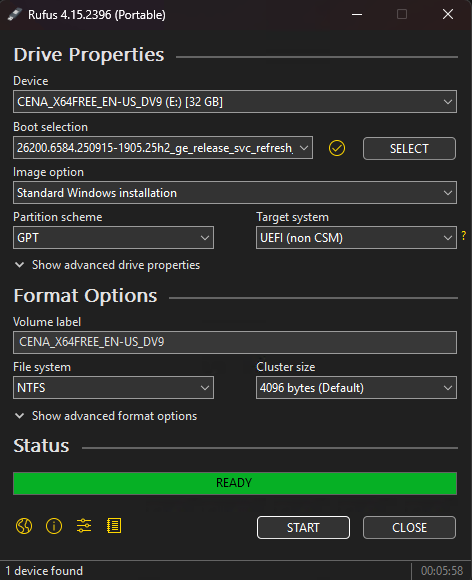472x580 pixels.
Task: Open the Image option dropdown
Action: tap(235, 192)
